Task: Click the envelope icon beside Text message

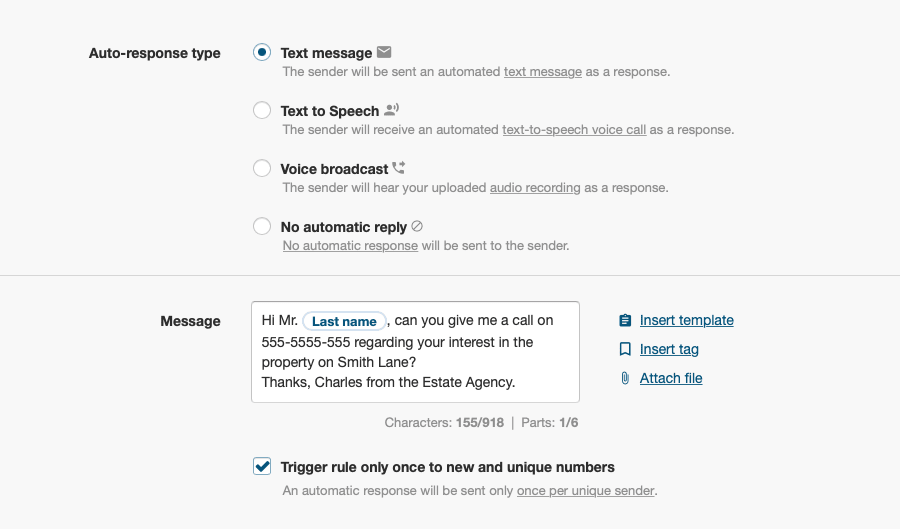Action: [x=384, y=53]
